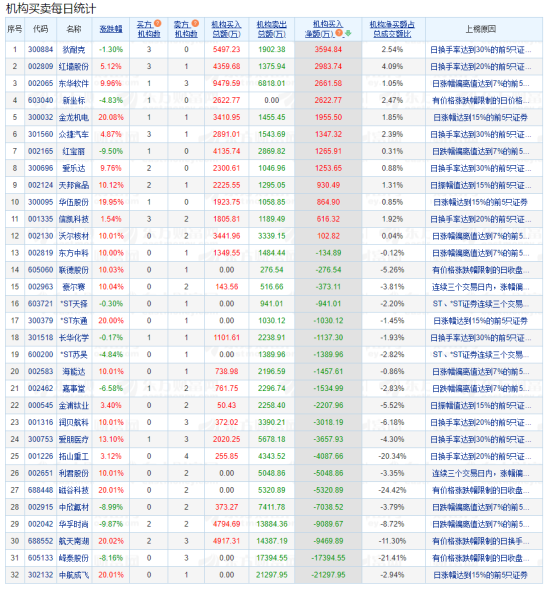
Task: Open stock code 688552 link
Action: (41, 541)
